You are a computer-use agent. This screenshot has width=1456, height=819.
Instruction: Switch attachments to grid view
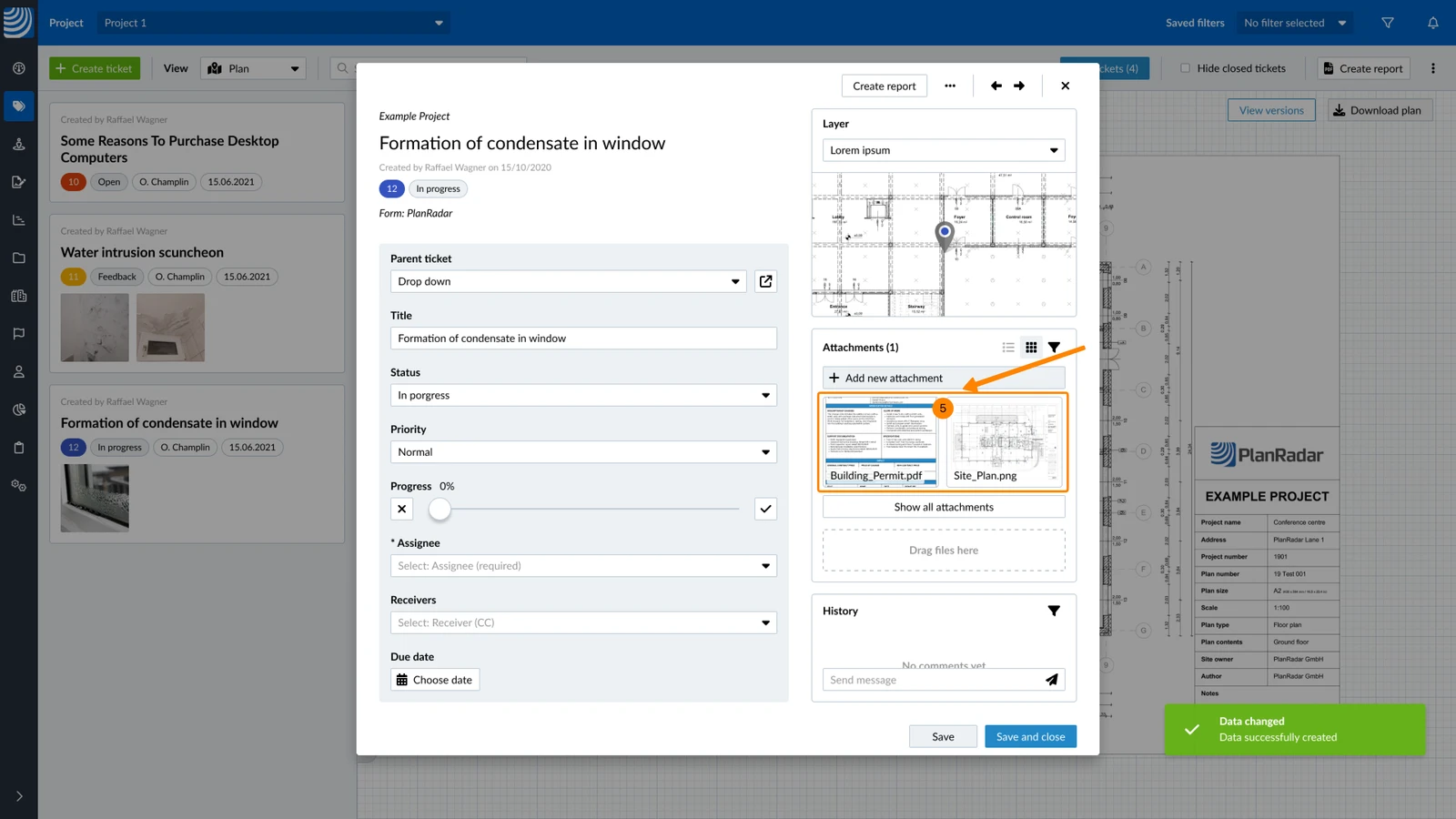[1031, 347]
